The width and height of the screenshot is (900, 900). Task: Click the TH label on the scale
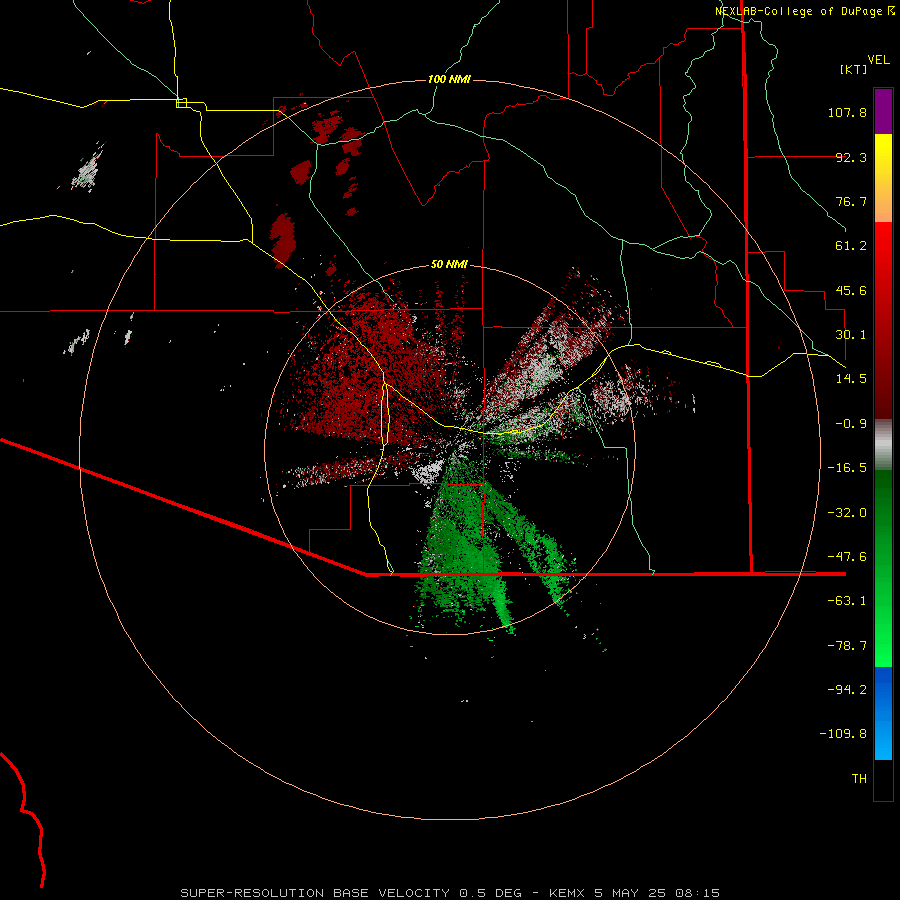pyautogui.click(x=859, y=779)
